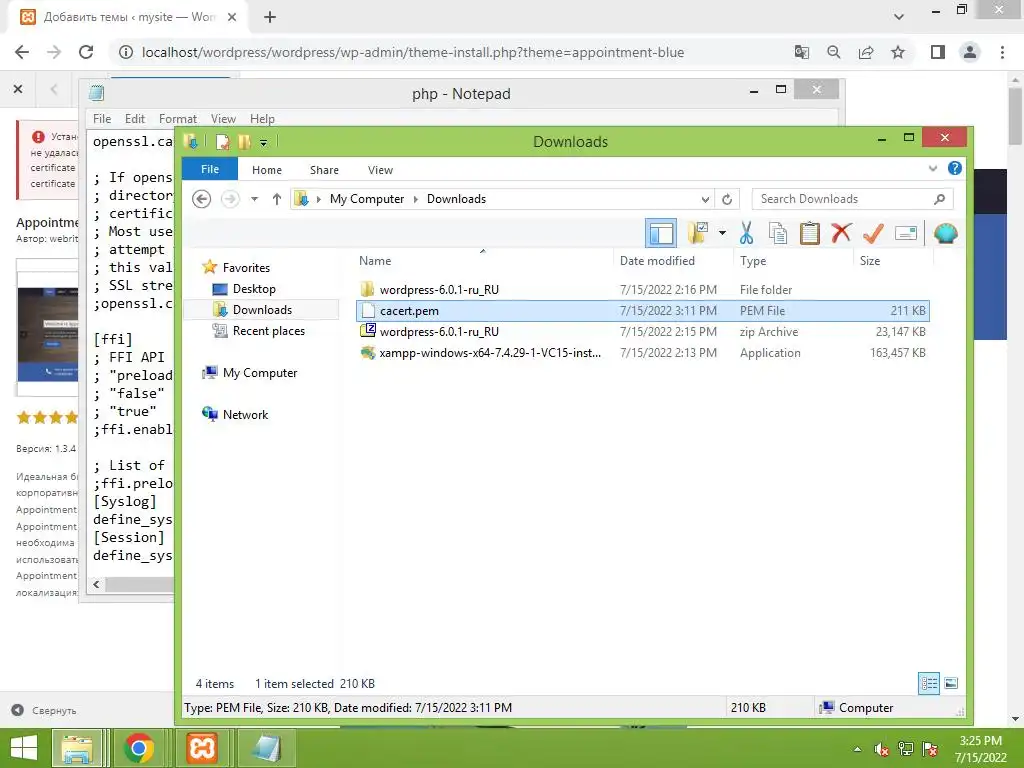Open XAMPP from the taskbar

coord(202,748)
